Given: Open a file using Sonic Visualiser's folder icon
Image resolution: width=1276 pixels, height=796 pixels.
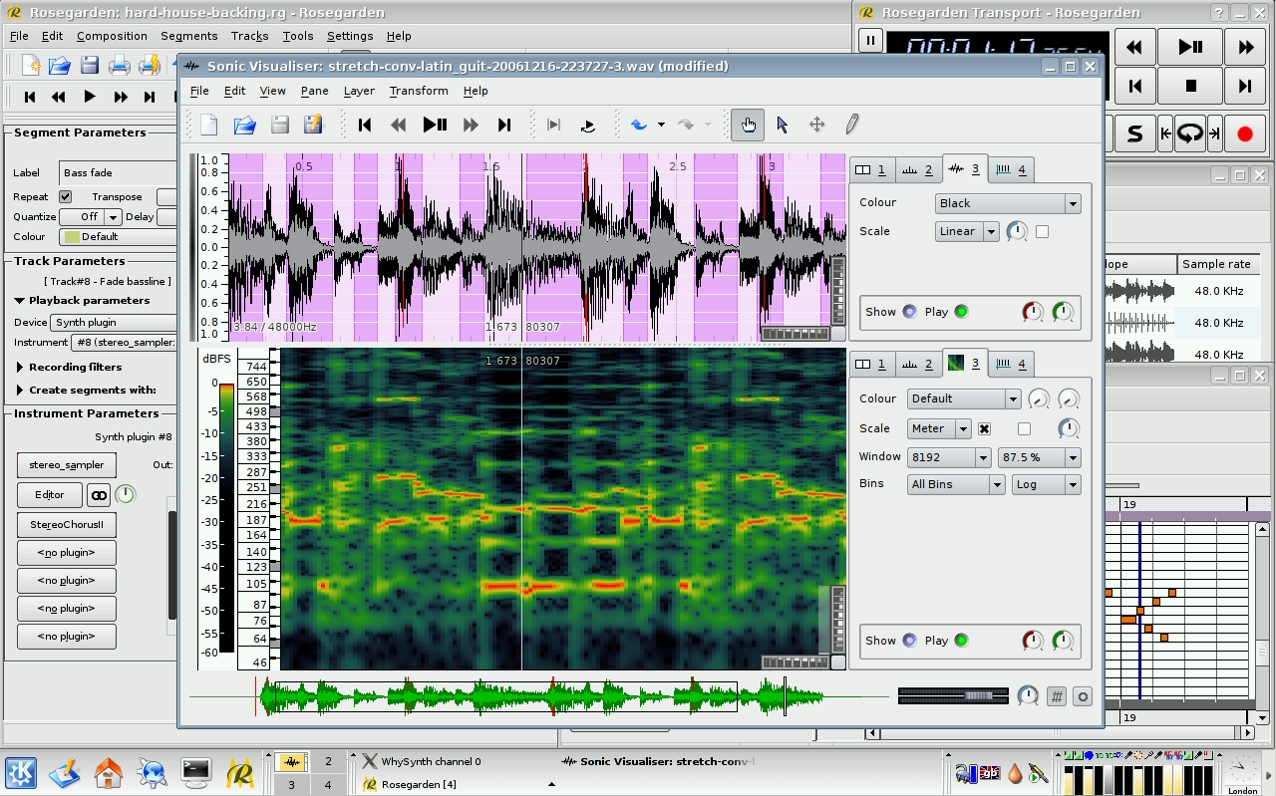Looking at the screenshot, I should pos(244,125).
